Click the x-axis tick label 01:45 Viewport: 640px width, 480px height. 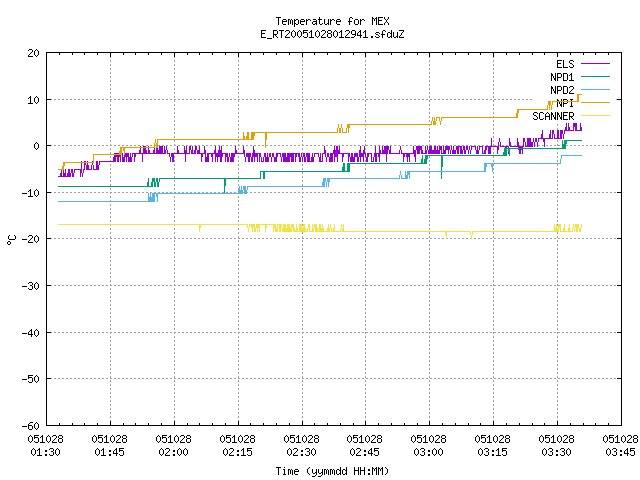tap(109, 452)
